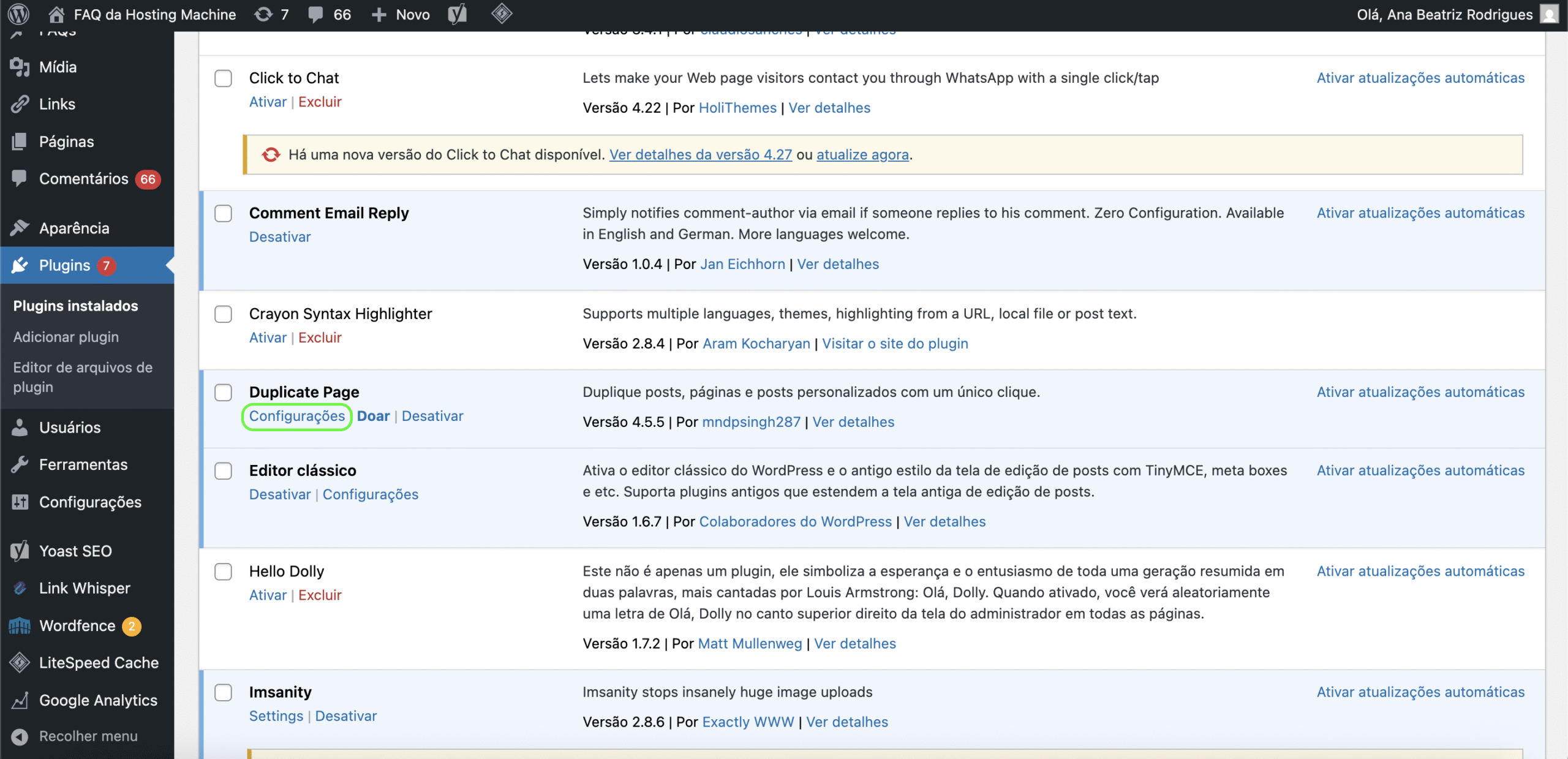Open the LiteSpeed diamond icon in the admin bar
This screenshot has height=759, width=1568.
click(x=502, y=13)
